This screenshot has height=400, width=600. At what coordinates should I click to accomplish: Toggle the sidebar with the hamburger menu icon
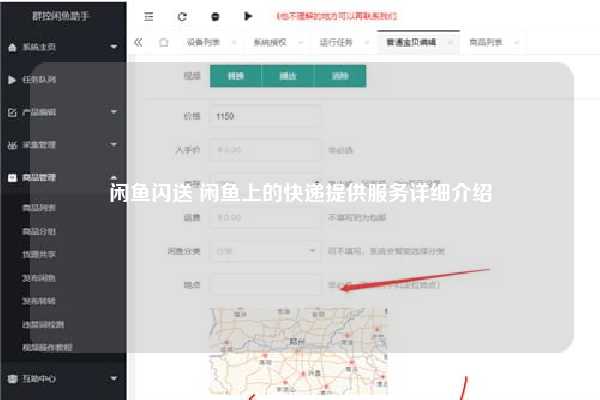(148, 16)
